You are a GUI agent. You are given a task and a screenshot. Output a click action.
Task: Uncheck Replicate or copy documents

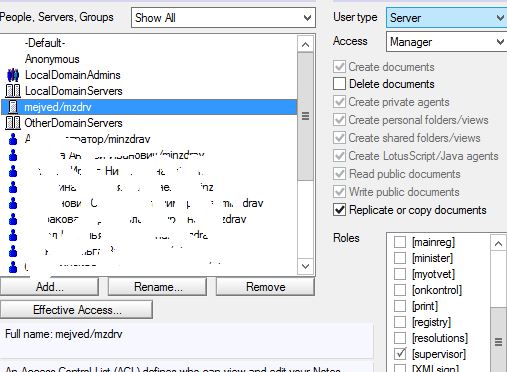[339, 210]
